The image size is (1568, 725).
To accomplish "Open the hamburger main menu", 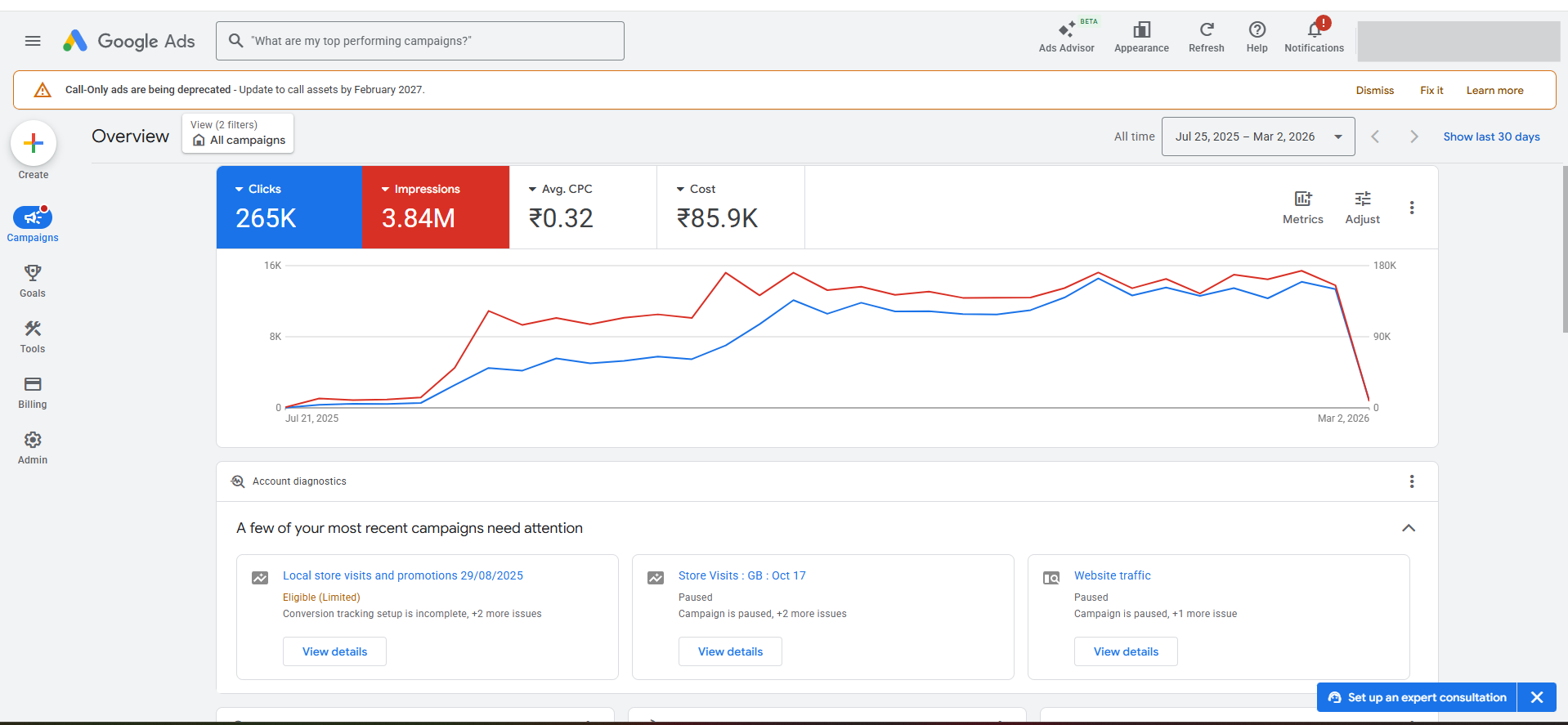I will pos(33,41).
